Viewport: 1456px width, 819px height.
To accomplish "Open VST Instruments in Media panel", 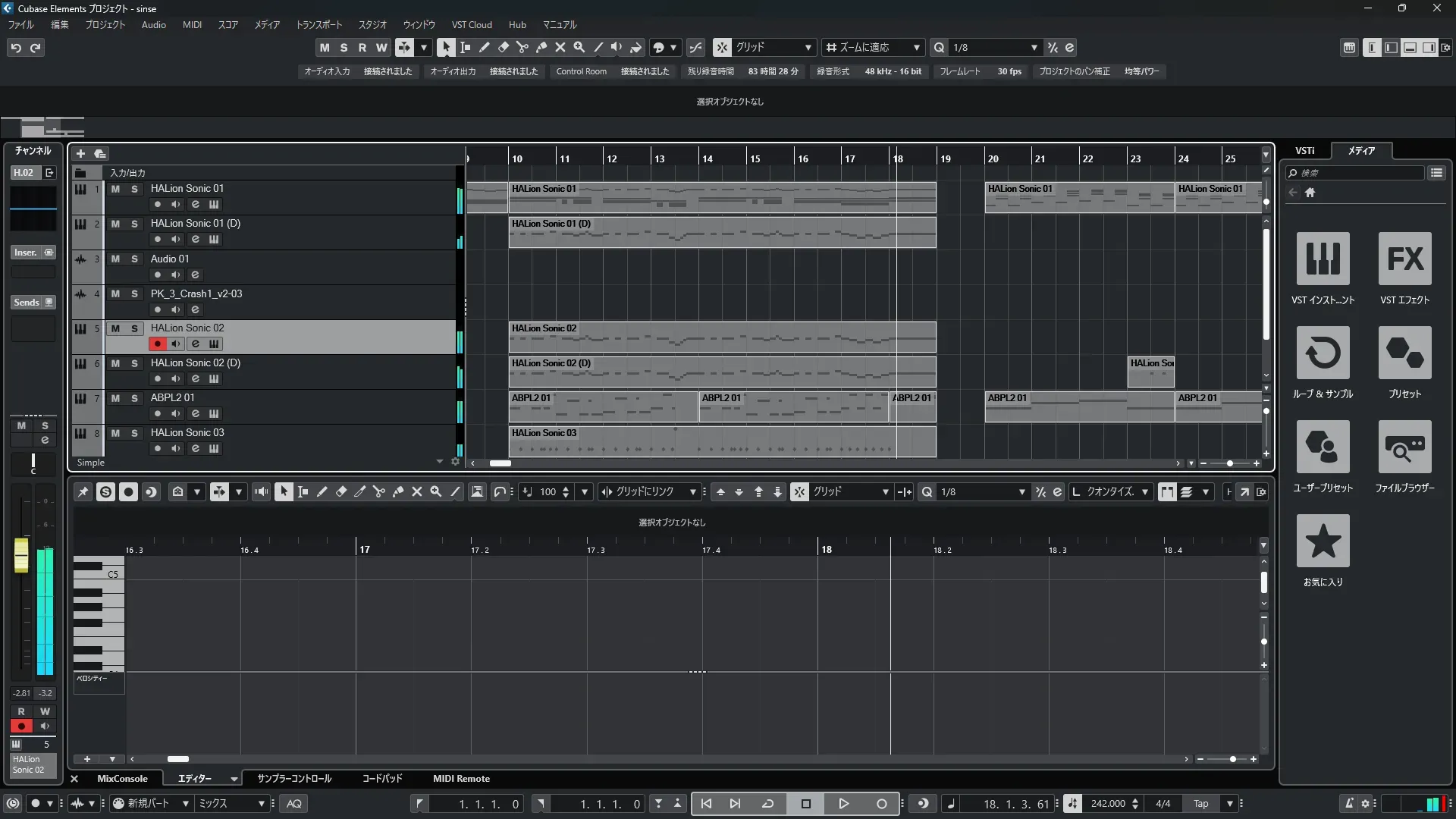I will click(x=1323, y=259).
